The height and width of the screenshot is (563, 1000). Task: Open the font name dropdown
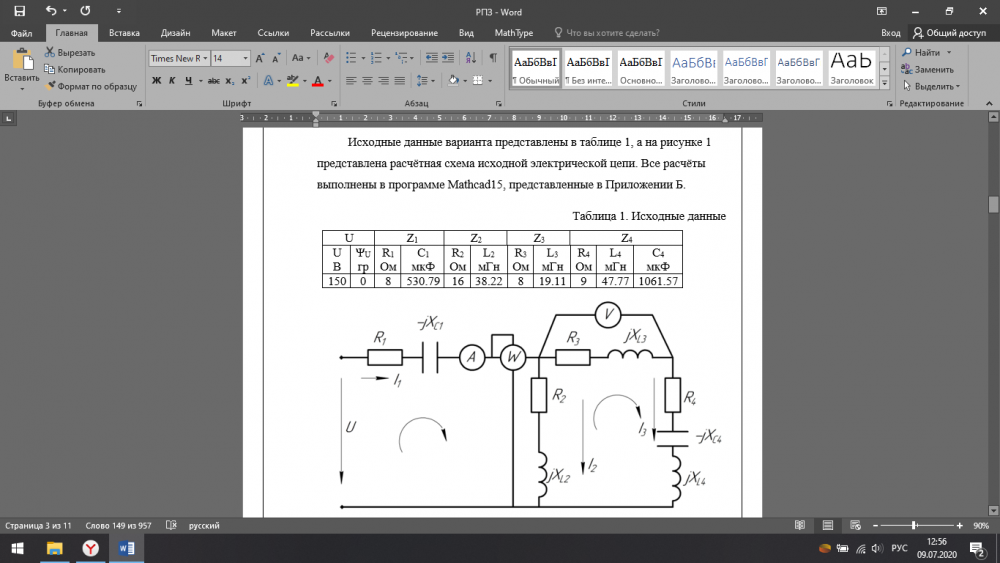(x=204, y=59)
